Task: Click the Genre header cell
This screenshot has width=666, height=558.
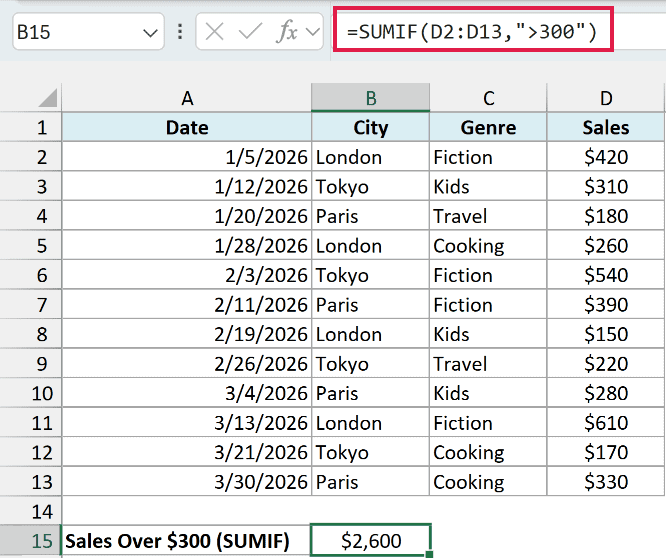Action: (x=488, y=127)
